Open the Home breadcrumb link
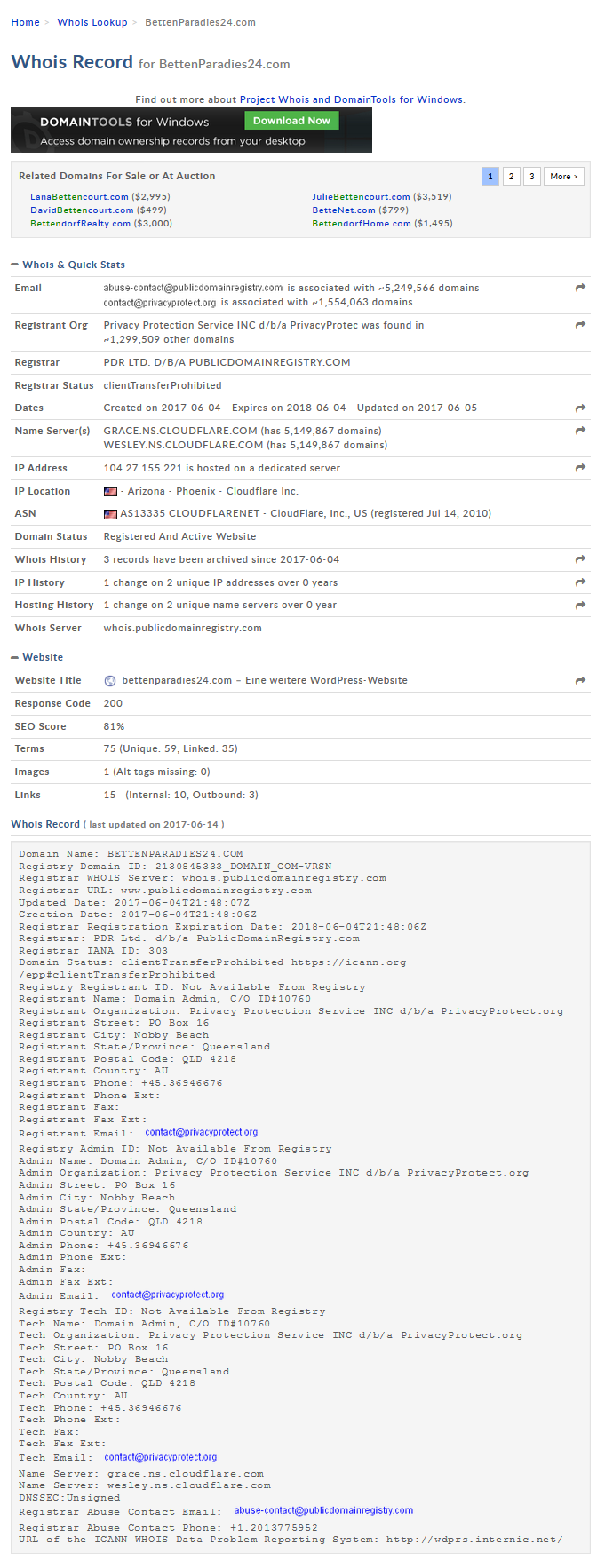This screenshot has width=605, height=1568. (25, 22)
